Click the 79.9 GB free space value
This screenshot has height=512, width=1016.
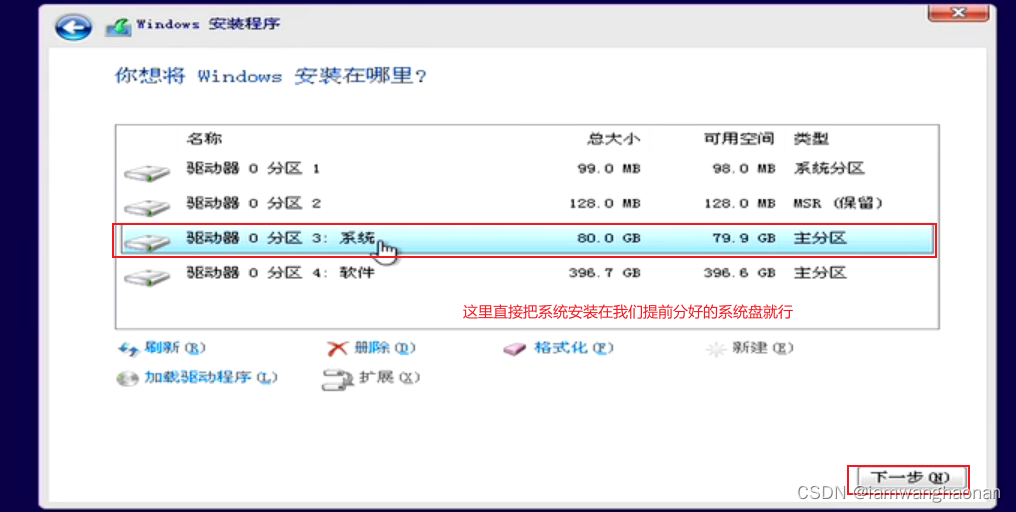tap(743, 239)
